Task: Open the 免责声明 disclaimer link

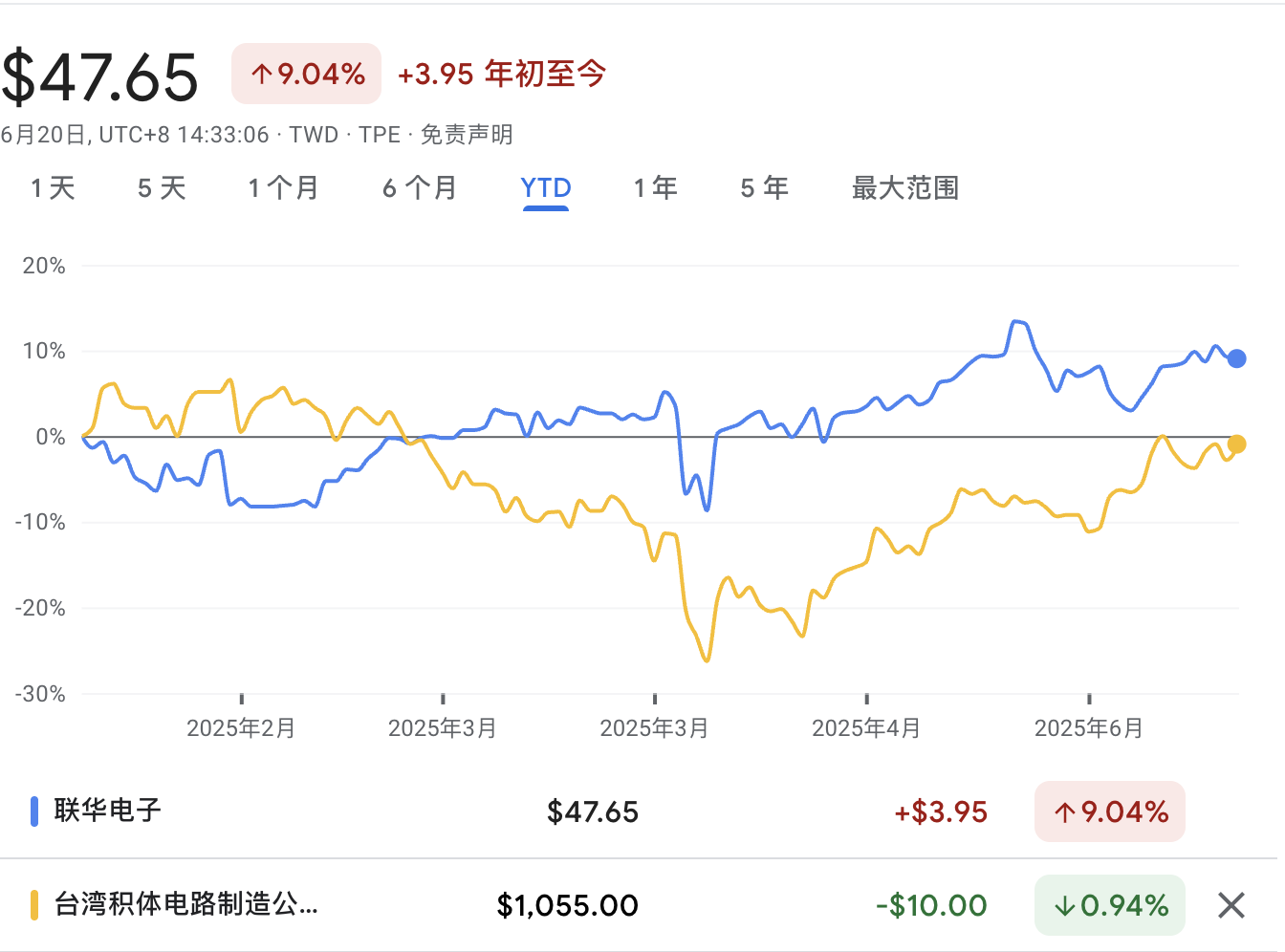Action: (x=467, y=135)
